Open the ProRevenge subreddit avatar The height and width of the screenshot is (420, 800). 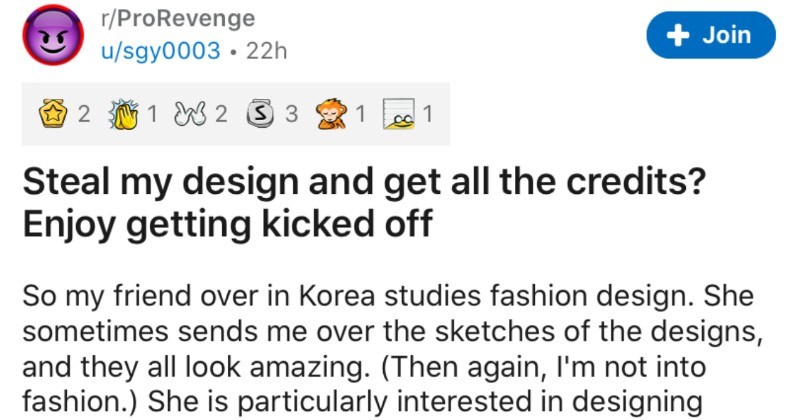[x=53, y=35]
